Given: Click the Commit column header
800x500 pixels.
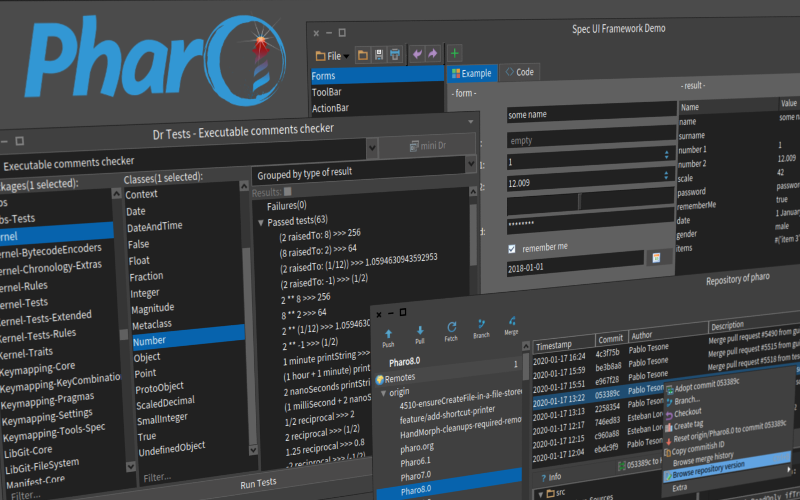Looking at the screenshot, I should 610,339.
